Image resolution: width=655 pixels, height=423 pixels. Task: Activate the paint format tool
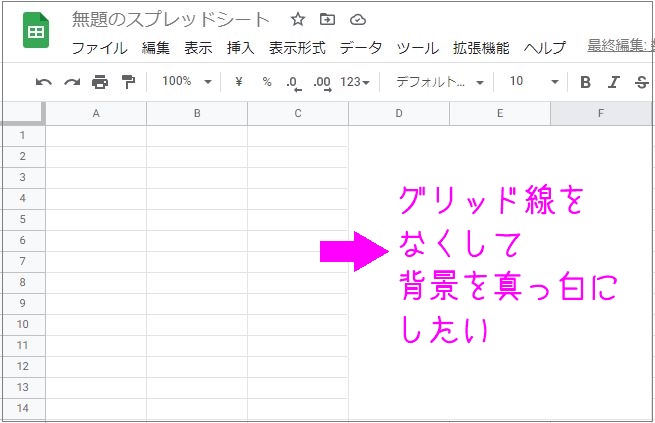point(128,82)
